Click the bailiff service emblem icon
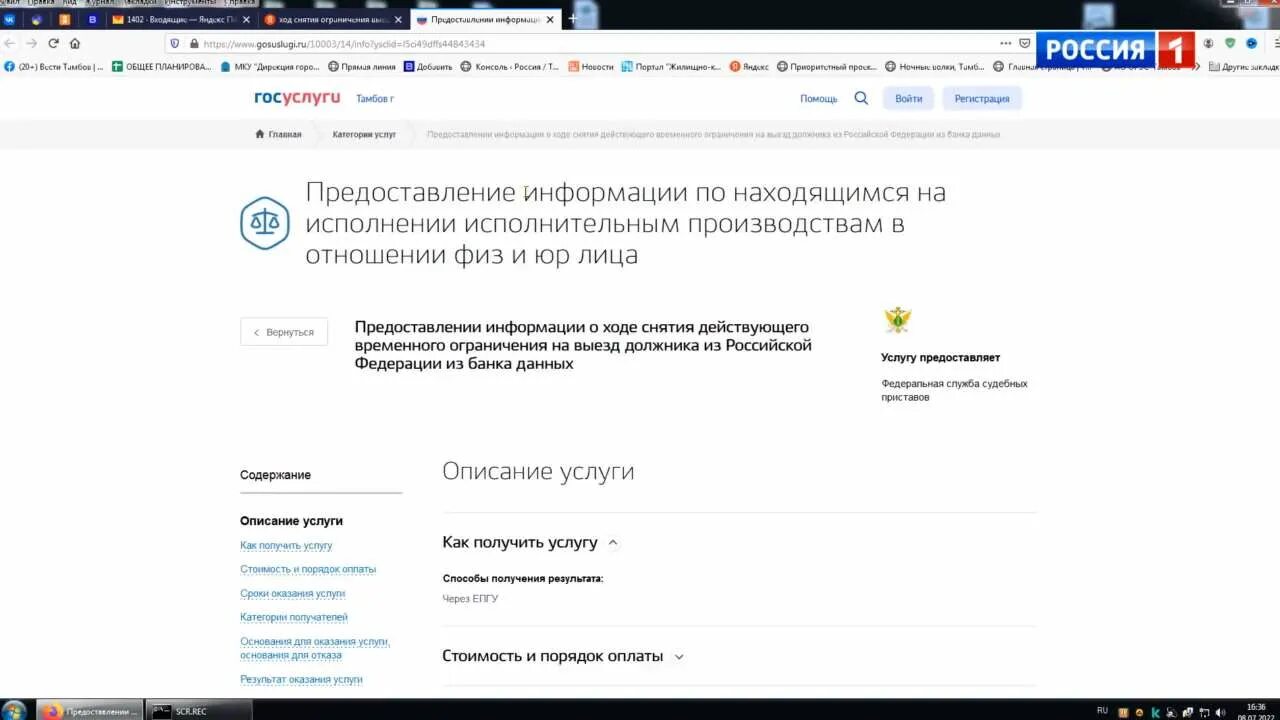Image resolution: width=1280 pixels, height=720 pixels. pyautogui.click(x=898, y=320)
